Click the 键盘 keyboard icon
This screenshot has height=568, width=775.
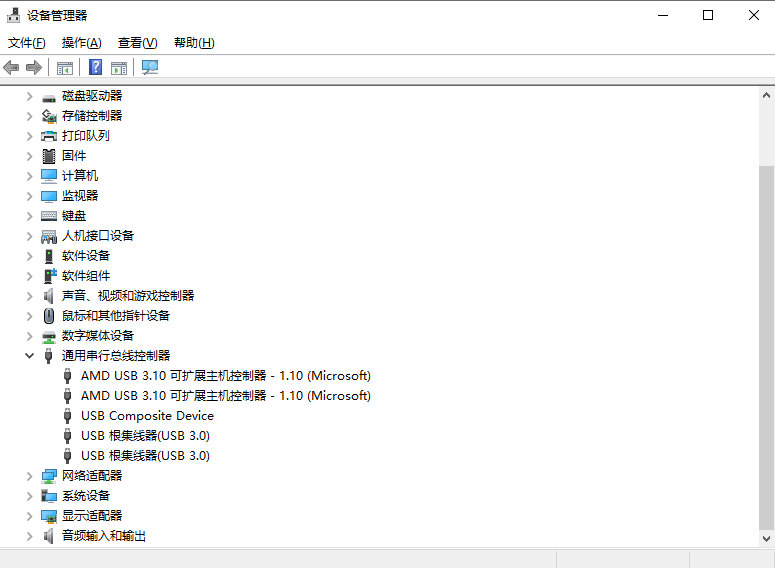pyautogui.click(x=49, y=216)
